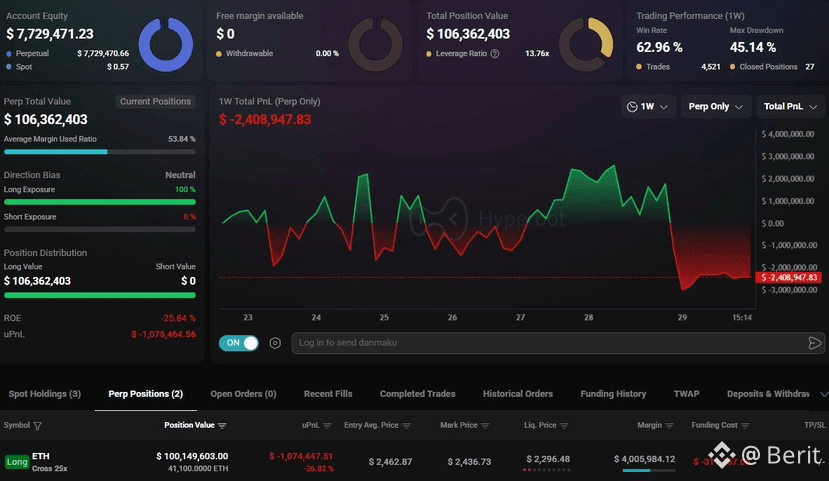
Task: Sort by Position Value icon
Action: (222, 426)
